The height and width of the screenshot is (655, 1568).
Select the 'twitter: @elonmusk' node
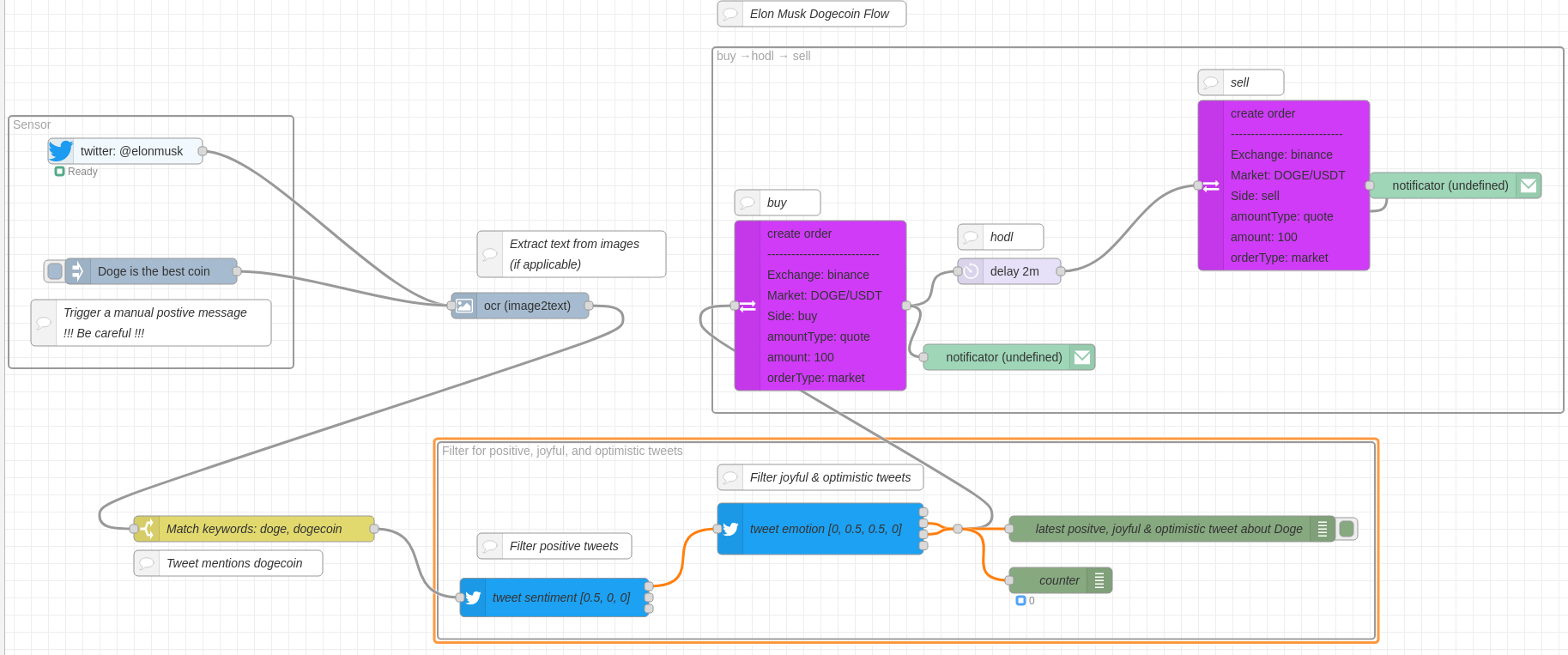coord(125,151)
